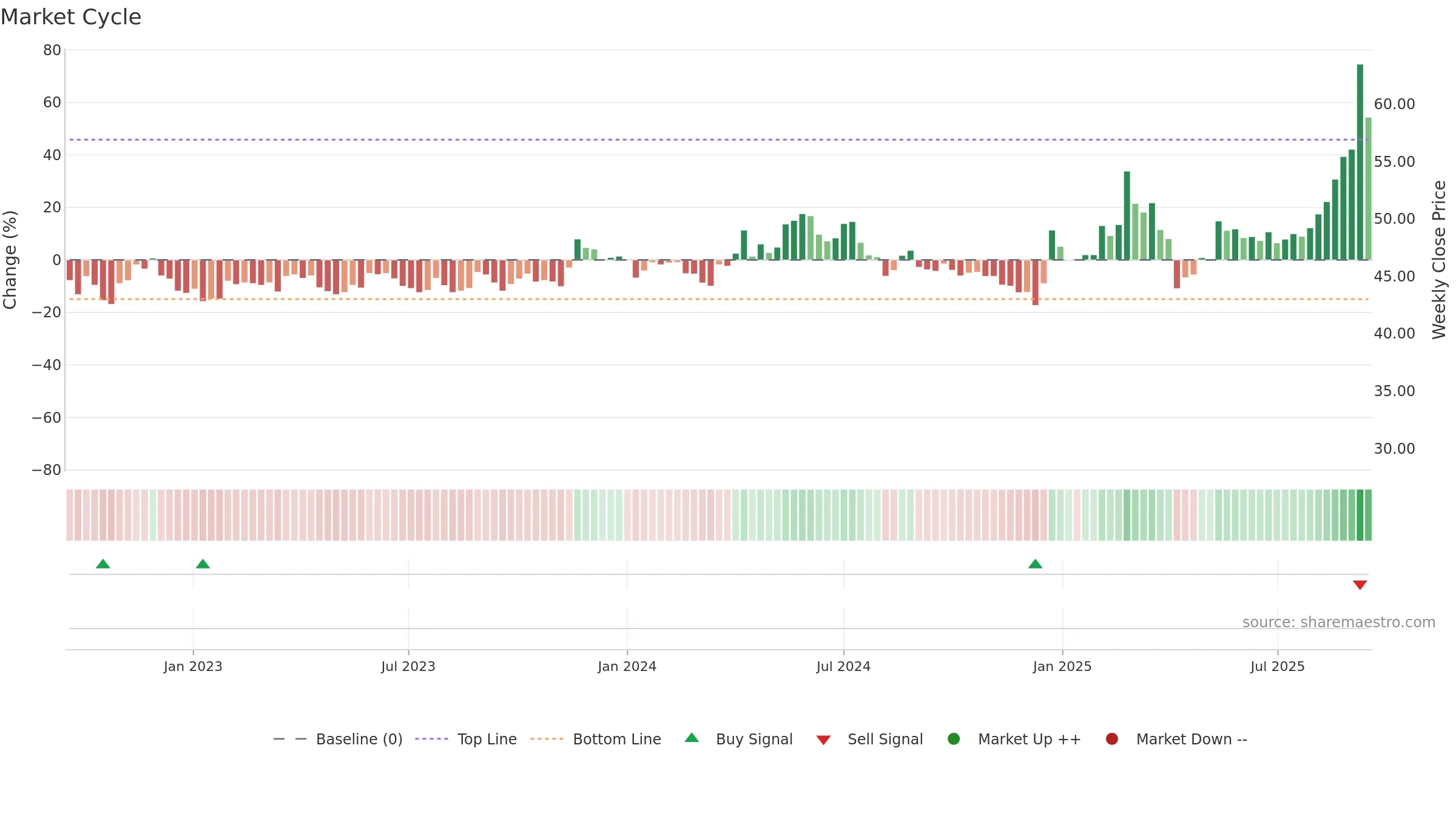Click the grey dashed Baseline legend marker

coord(290,739)
